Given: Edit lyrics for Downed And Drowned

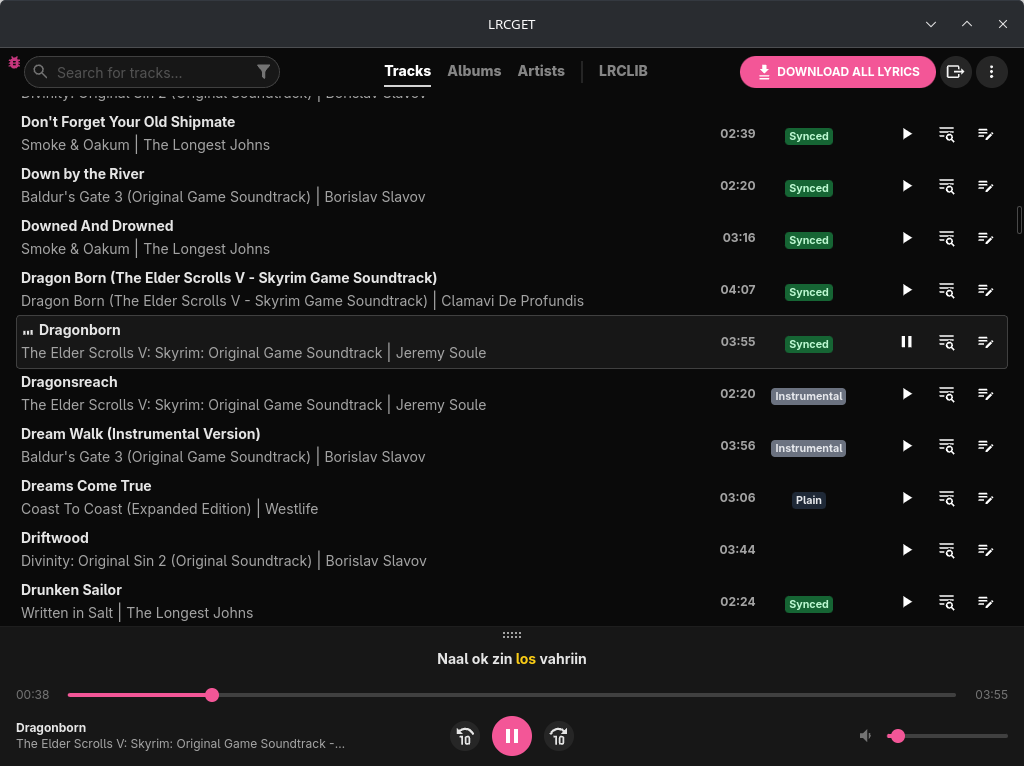Looking at the screenshot, I should coord(985,238).
